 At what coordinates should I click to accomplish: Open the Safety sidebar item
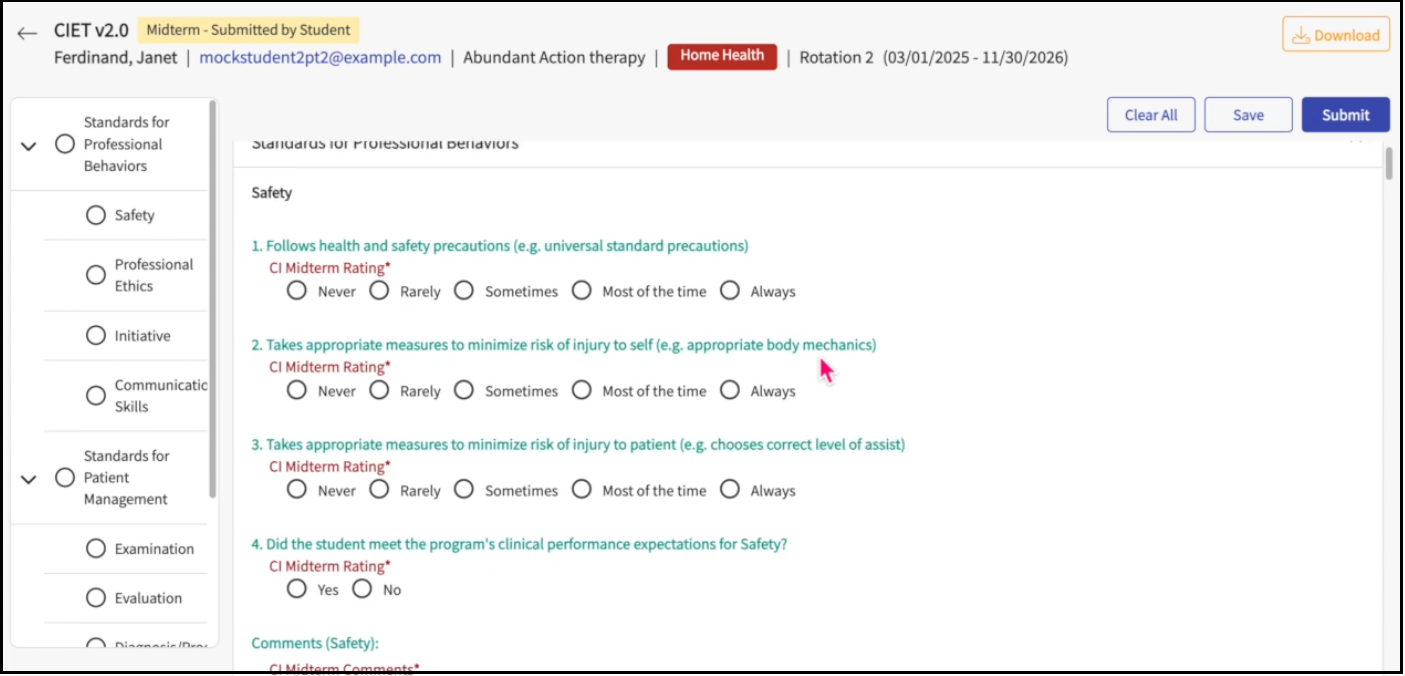click(x=134, y=215)
